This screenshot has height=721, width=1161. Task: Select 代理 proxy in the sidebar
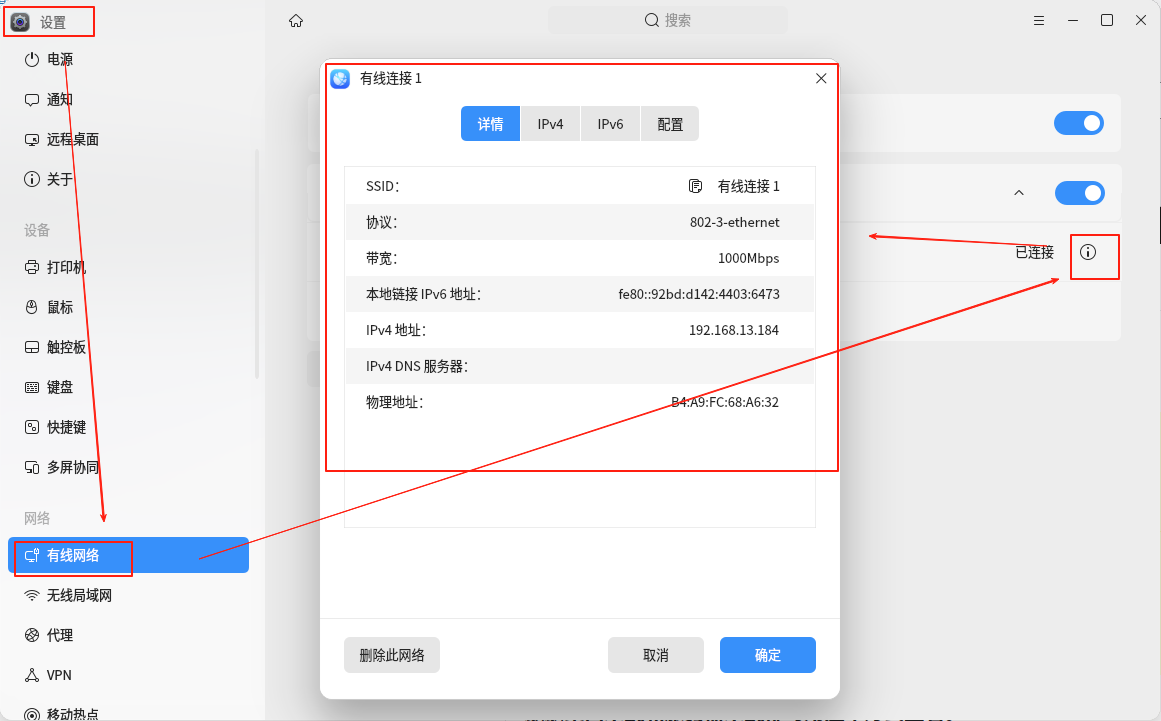[59, 635]
